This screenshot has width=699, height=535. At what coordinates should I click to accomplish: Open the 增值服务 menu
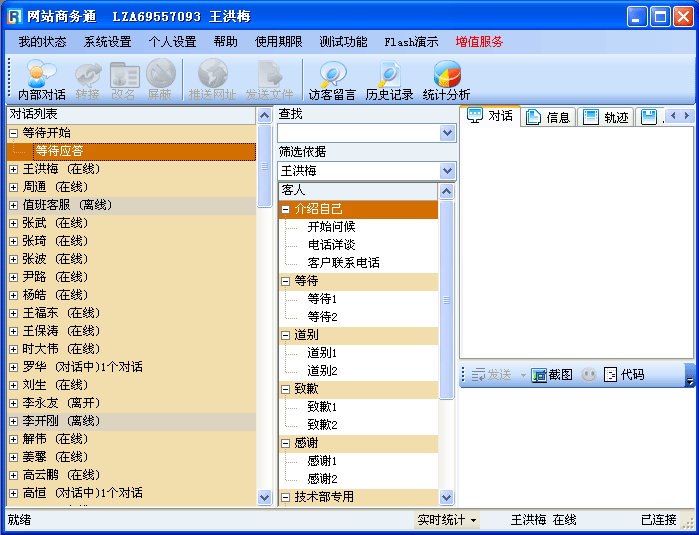pos(479,42)
